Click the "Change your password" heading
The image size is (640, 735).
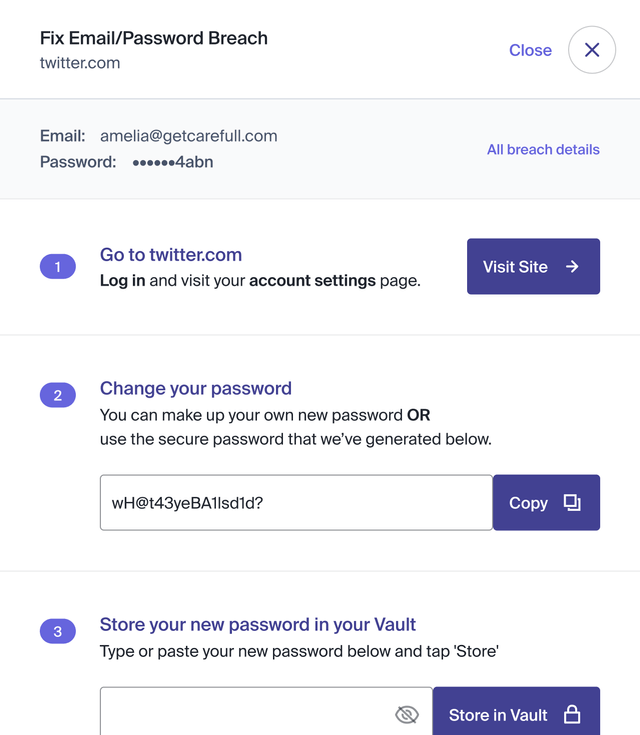click(196, 389)
